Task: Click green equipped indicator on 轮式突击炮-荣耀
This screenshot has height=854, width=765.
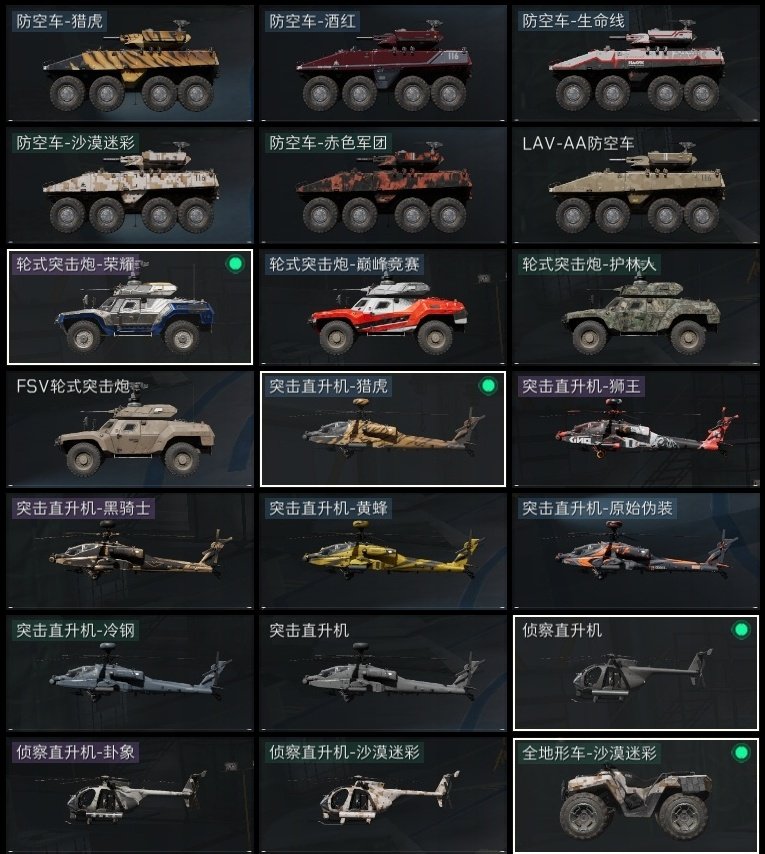Action: click(x=235, y=264)
